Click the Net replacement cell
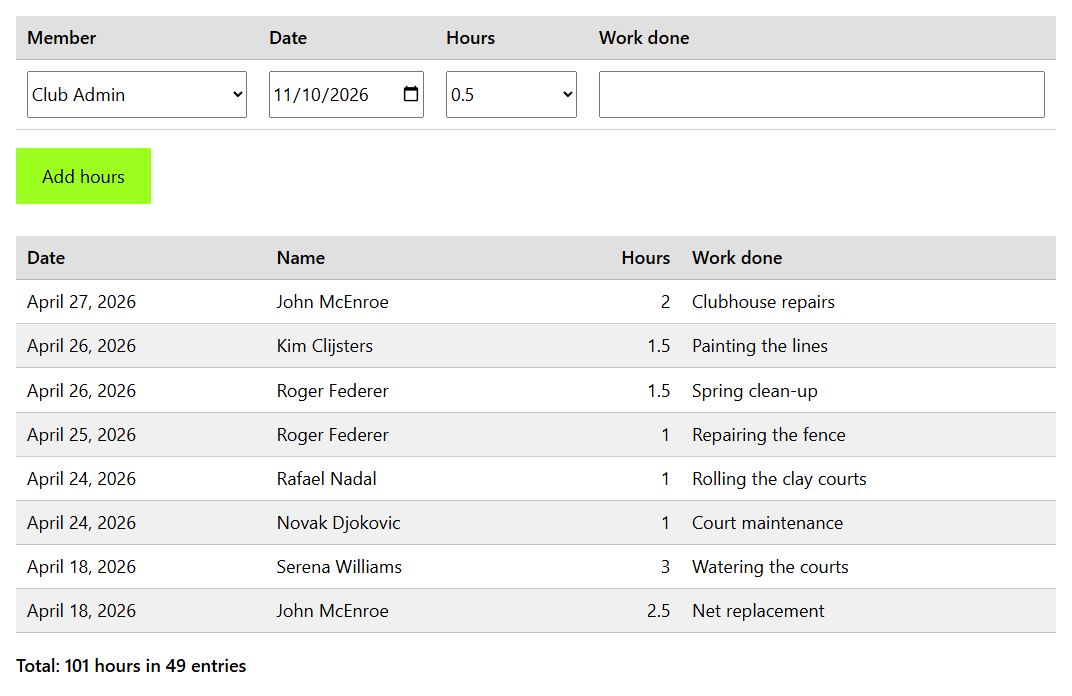This screenshot has width=1072, height=696. (x=758, y=611)
